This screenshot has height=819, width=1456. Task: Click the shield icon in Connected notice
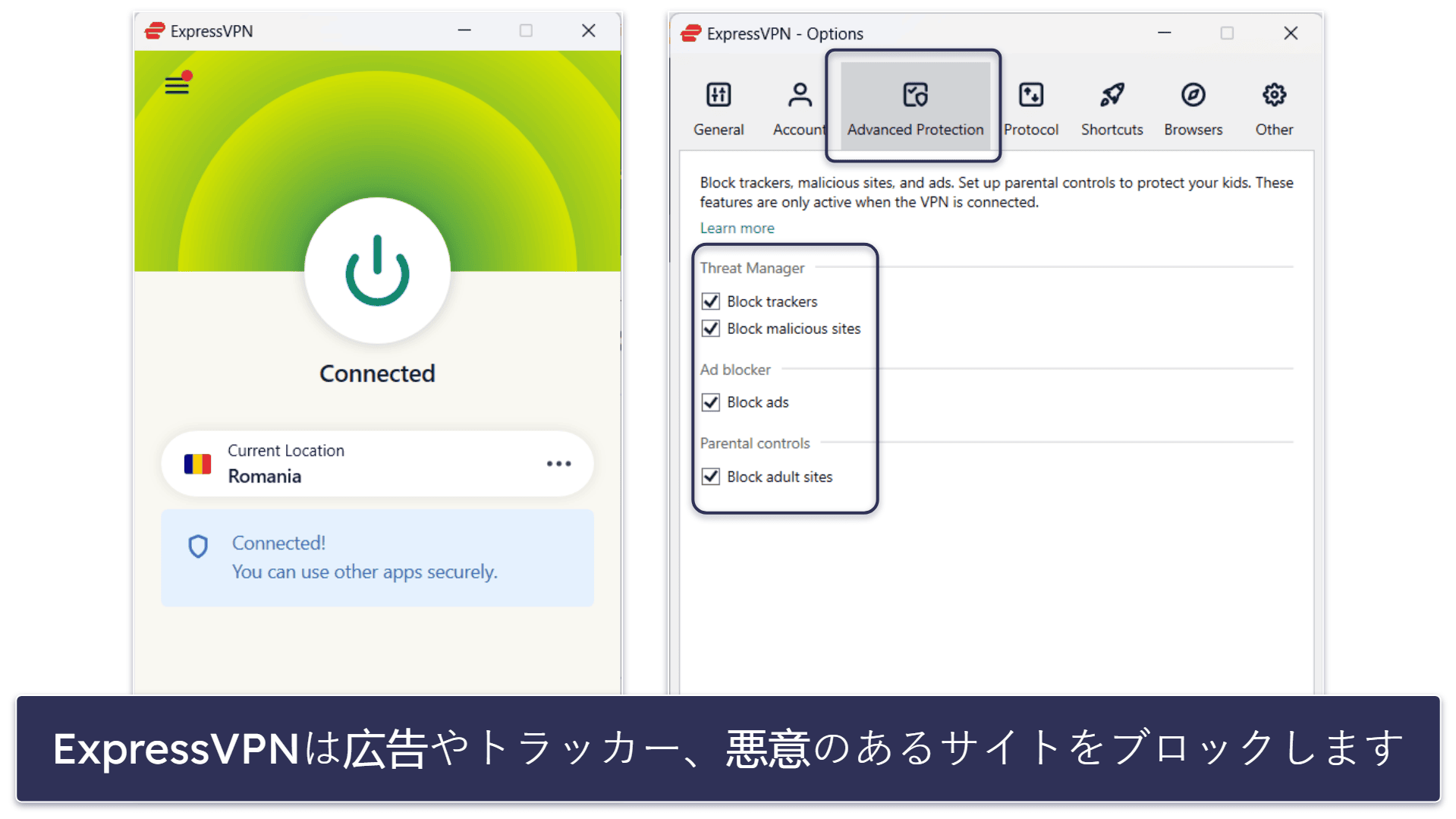click(x=198, y=547)
